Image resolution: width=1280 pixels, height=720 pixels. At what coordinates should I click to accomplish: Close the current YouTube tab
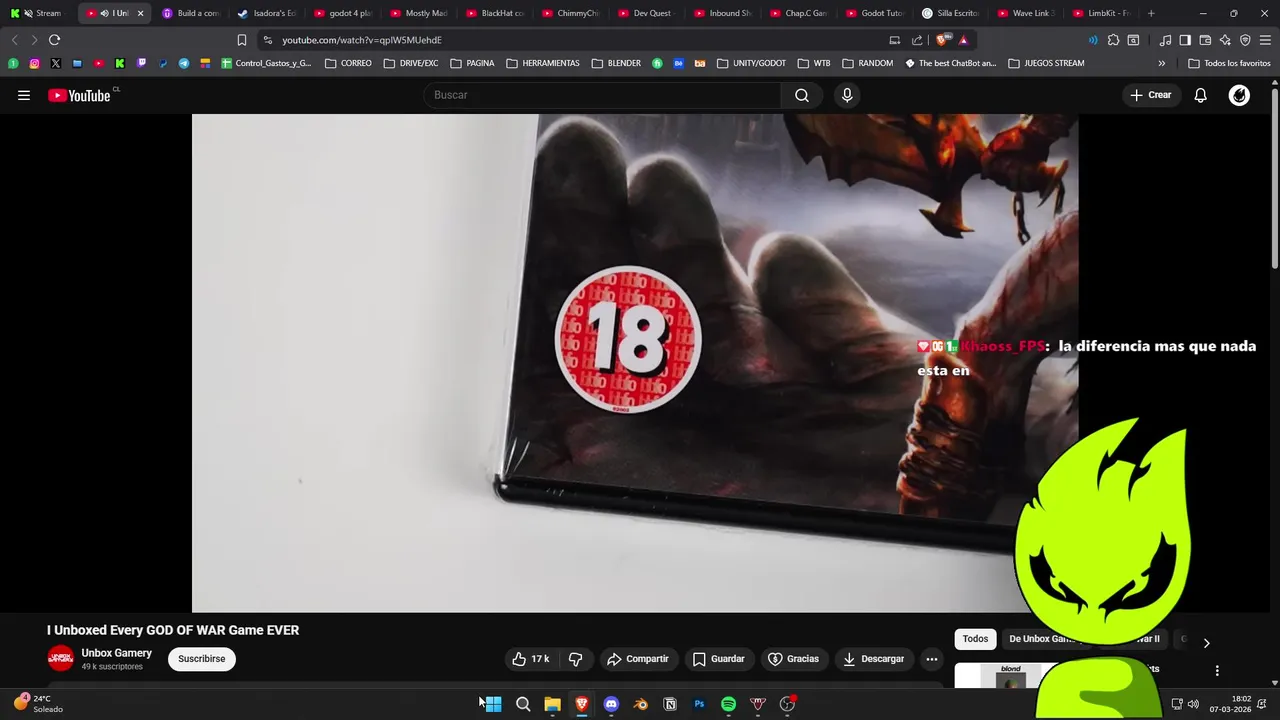(x=140, y=13)
